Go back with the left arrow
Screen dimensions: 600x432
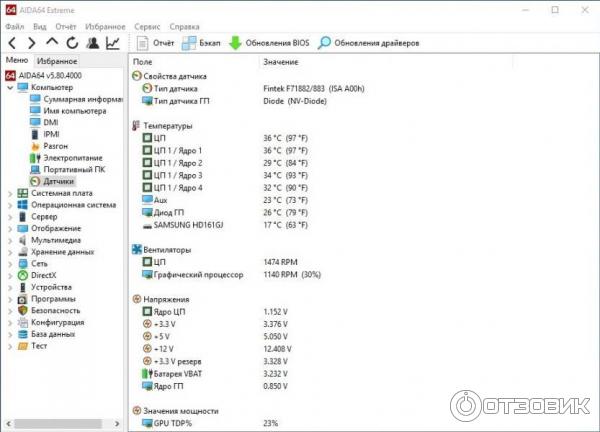(x=12, y=43)
